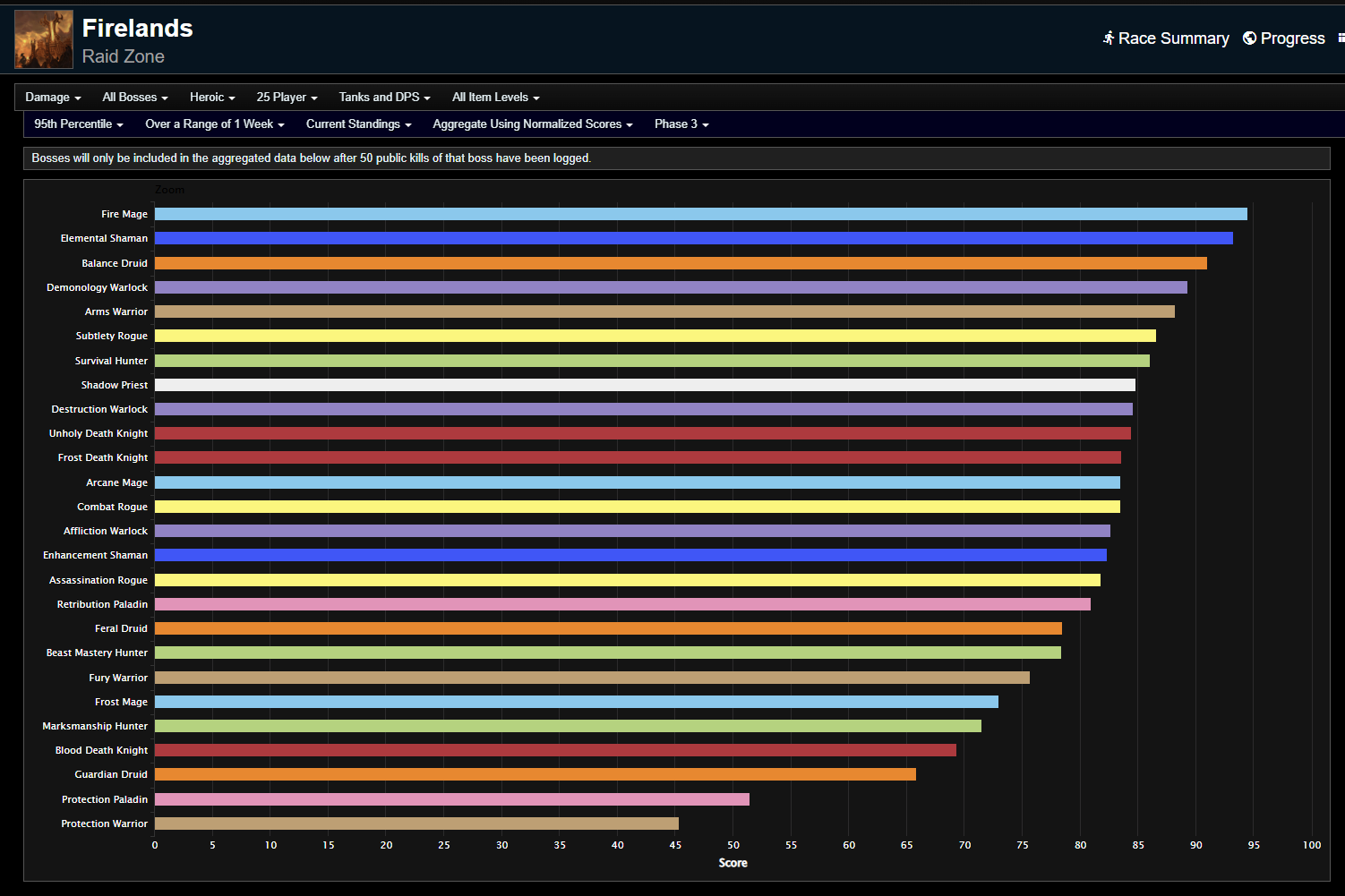1345x896 pixels.
Task: Expand the 25 Player size filter
Action: pos(287,97)
